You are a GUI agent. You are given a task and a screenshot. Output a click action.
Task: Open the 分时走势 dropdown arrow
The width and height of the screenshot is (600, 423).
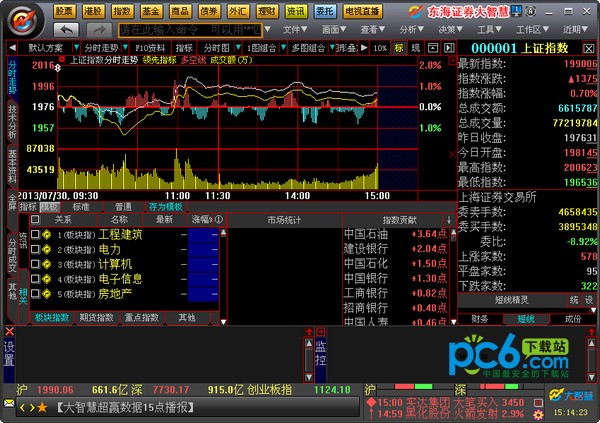point(125,48)
